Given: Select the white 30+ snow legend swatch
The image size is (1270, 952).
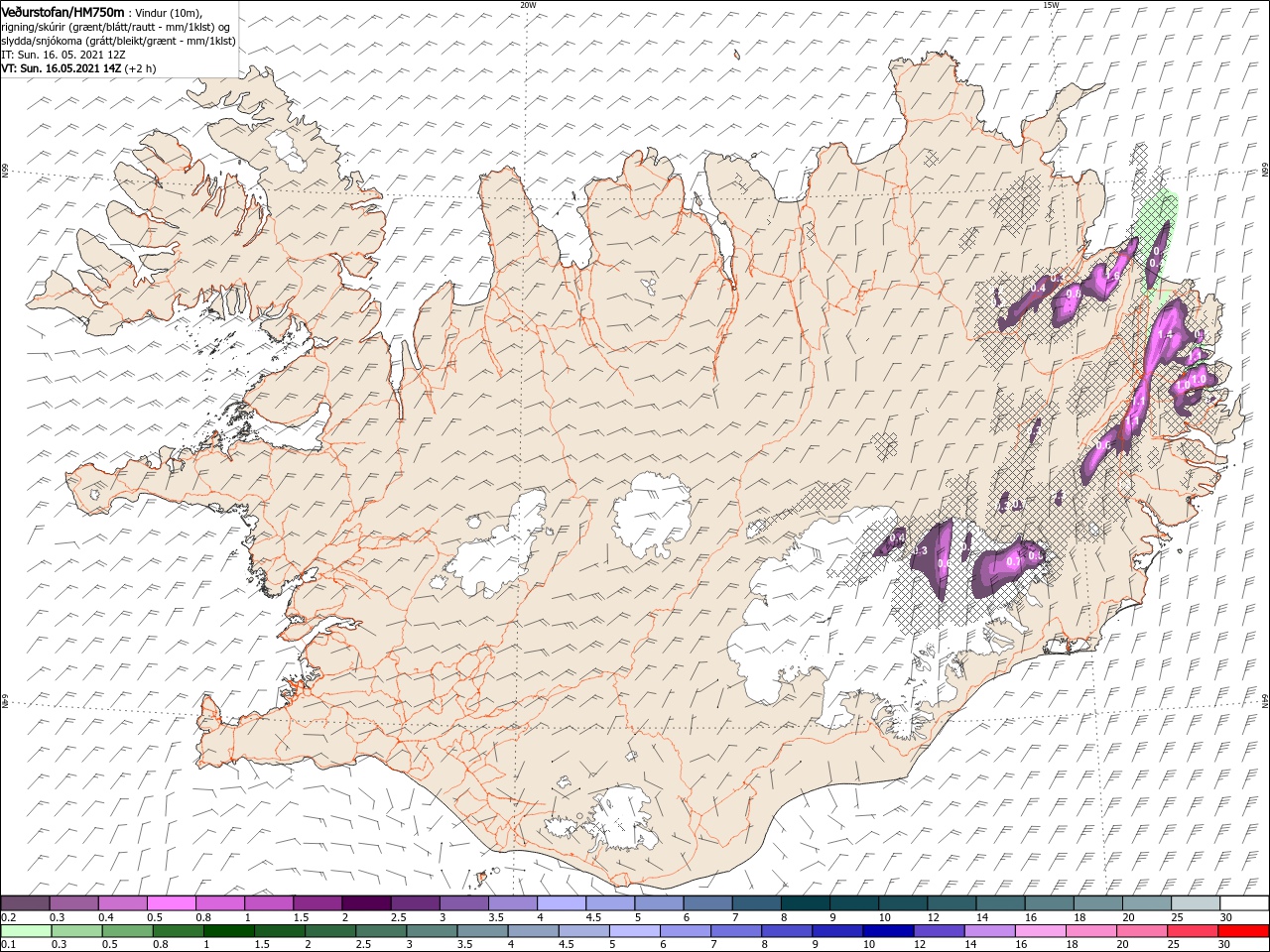Looking at the screenshot, I should tap(1244, 903).
